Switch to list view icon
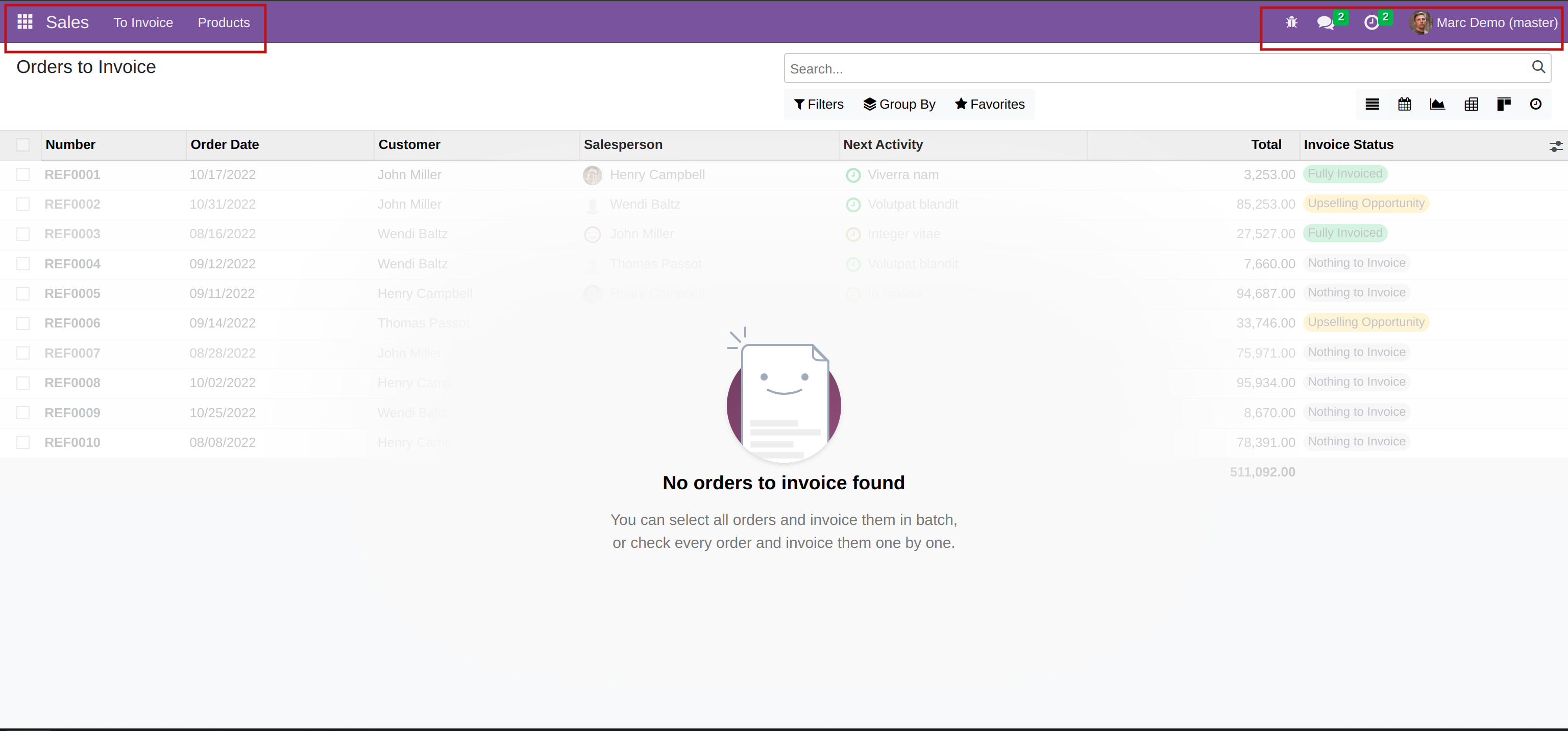Viewport: 1568px width, 731px height. tap(1372, 105)
